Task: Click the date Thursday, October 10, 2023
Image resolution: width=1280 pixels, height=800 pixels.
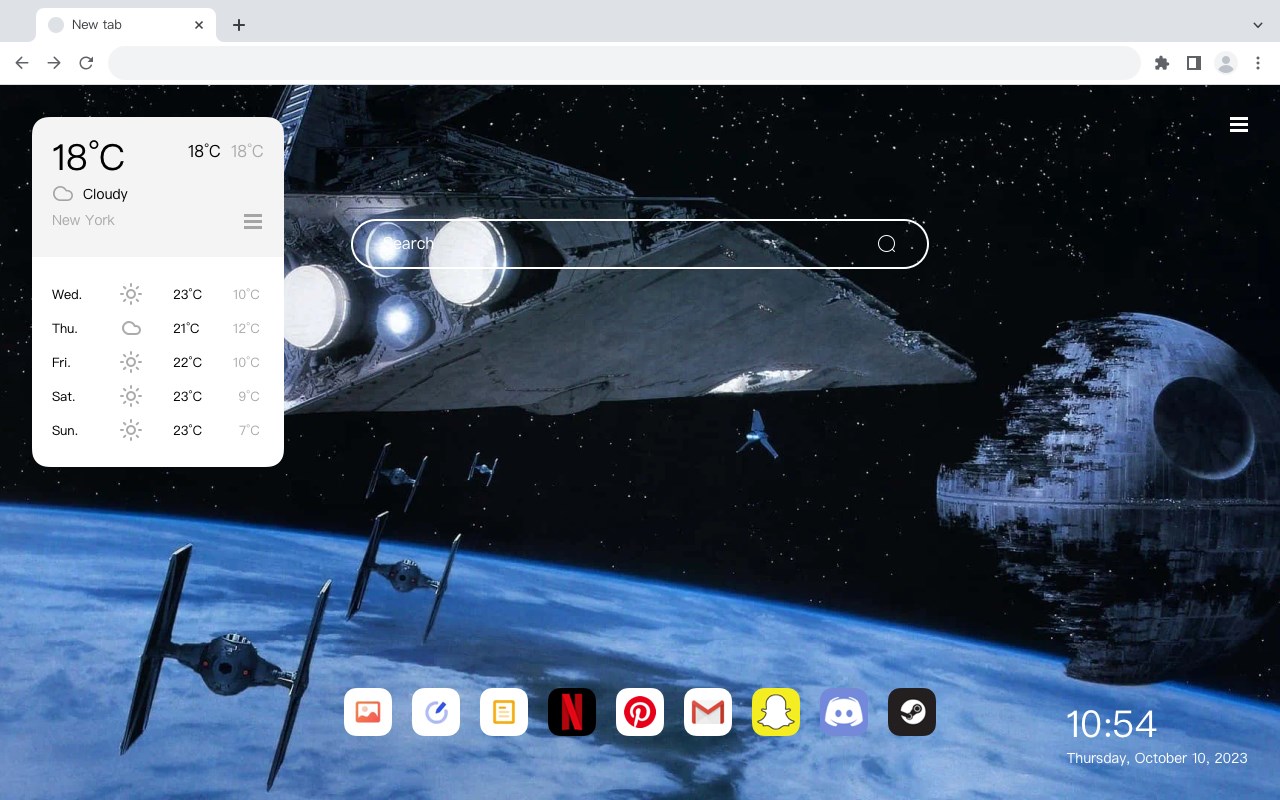Action: click(x=1157, y=758)
